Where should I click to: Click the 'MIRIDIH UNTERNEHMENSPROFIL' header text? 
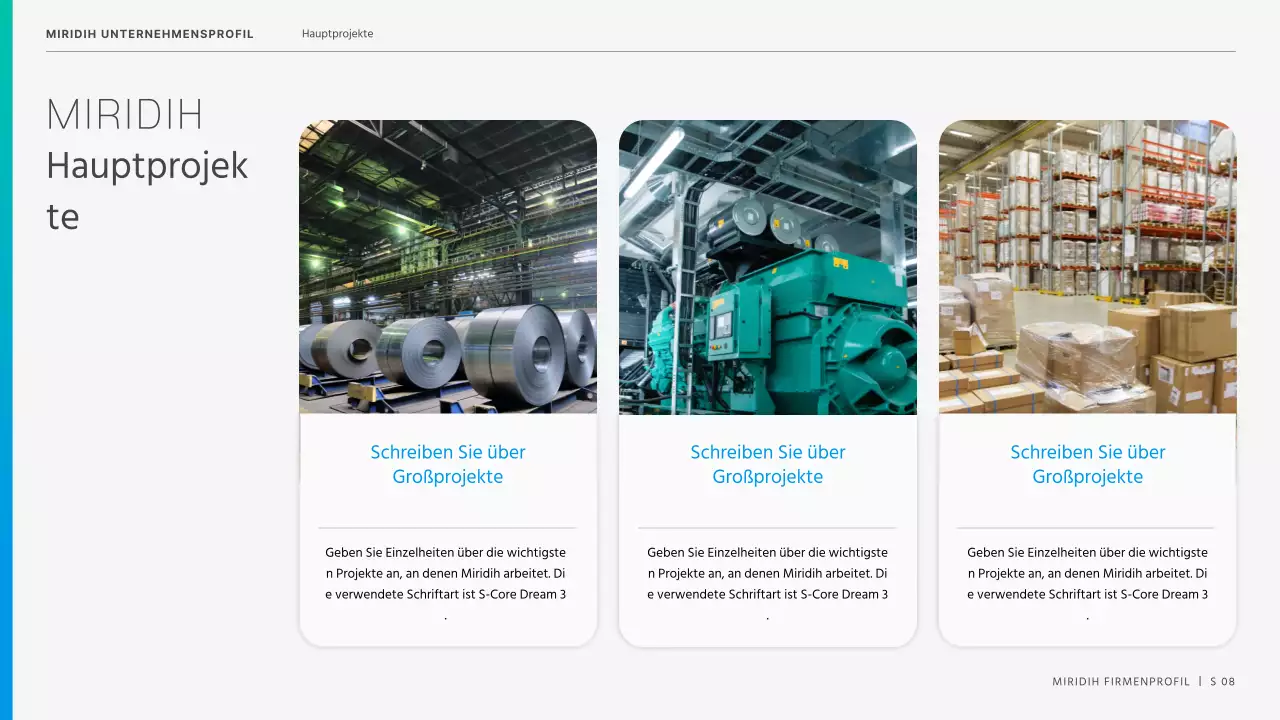point(150,34)
